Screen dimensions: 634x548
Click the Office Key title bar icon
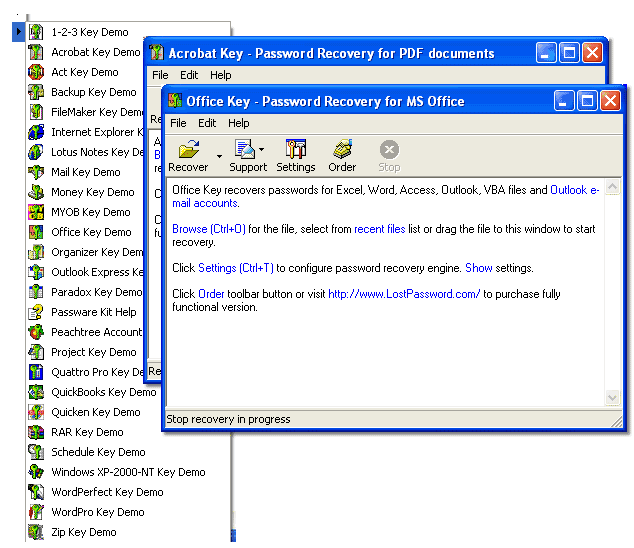175,101
